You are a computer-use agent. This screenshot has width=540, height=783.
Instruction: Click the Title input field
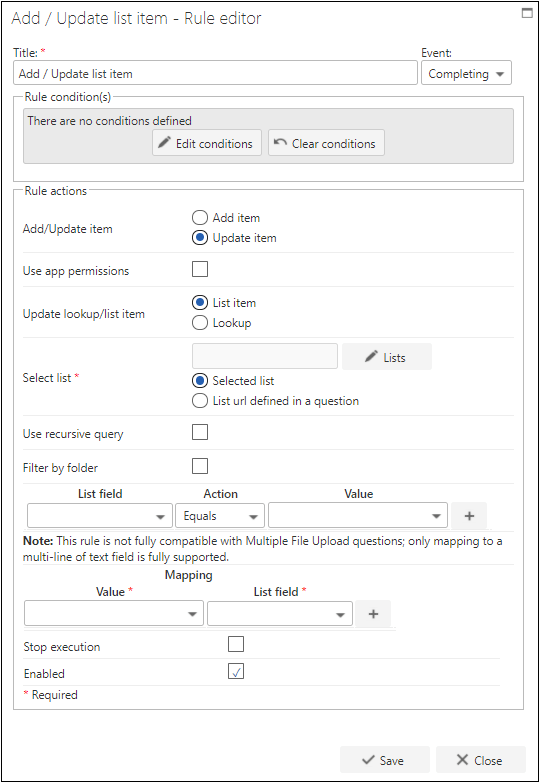pyautogui.click(x=215, y=73)
